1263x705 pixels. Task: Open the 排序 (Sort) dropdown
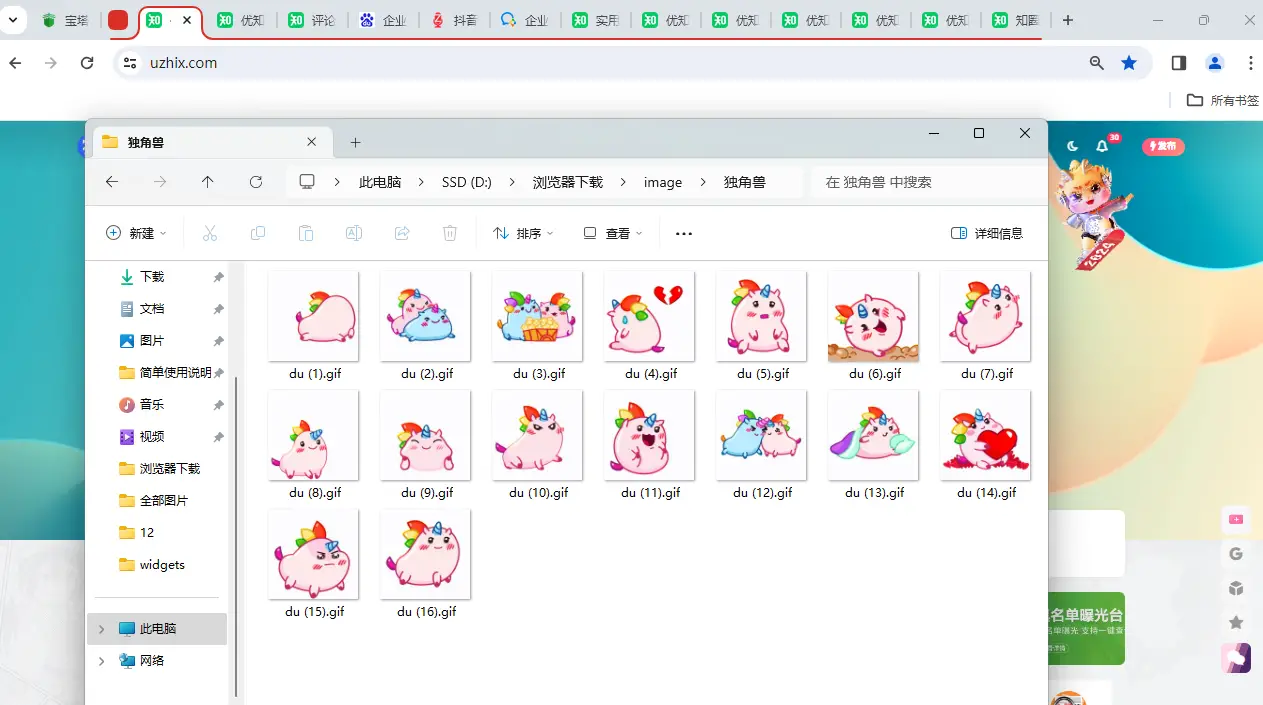pos(524,232)
